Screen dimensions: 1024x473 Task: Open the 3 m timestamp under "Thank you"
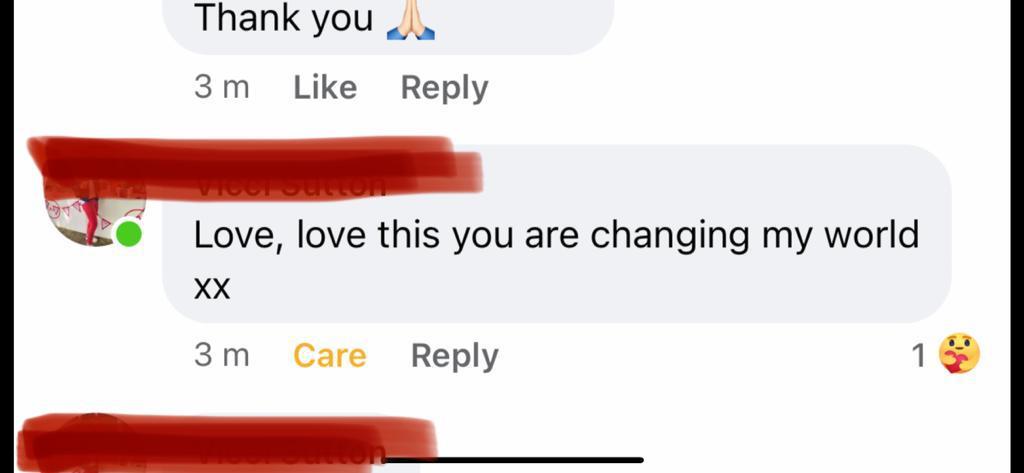point(221,88)
